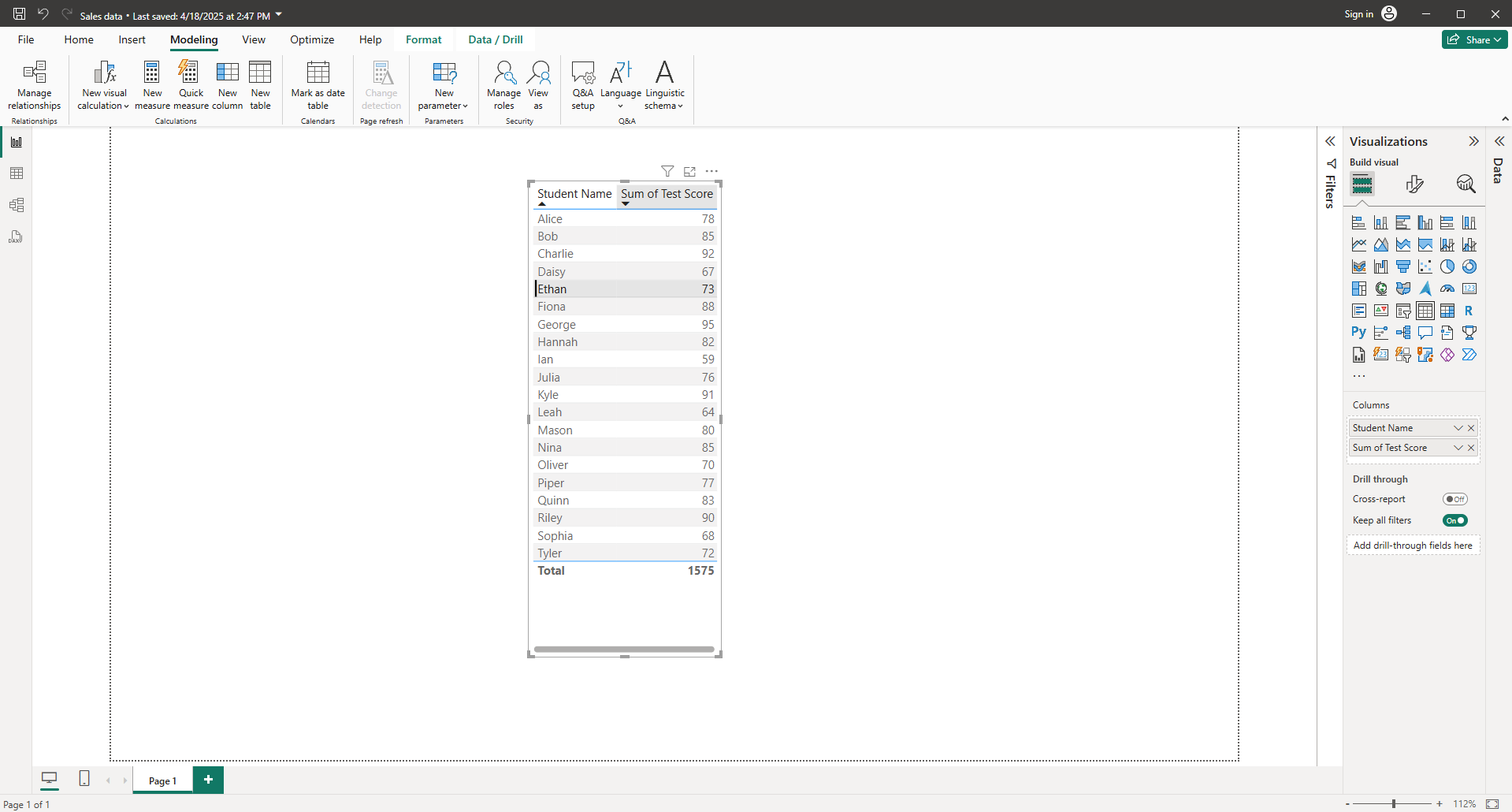Switch to mobile layout view
This screenshot has width=1512, height=812.
(x=84, y=779)
